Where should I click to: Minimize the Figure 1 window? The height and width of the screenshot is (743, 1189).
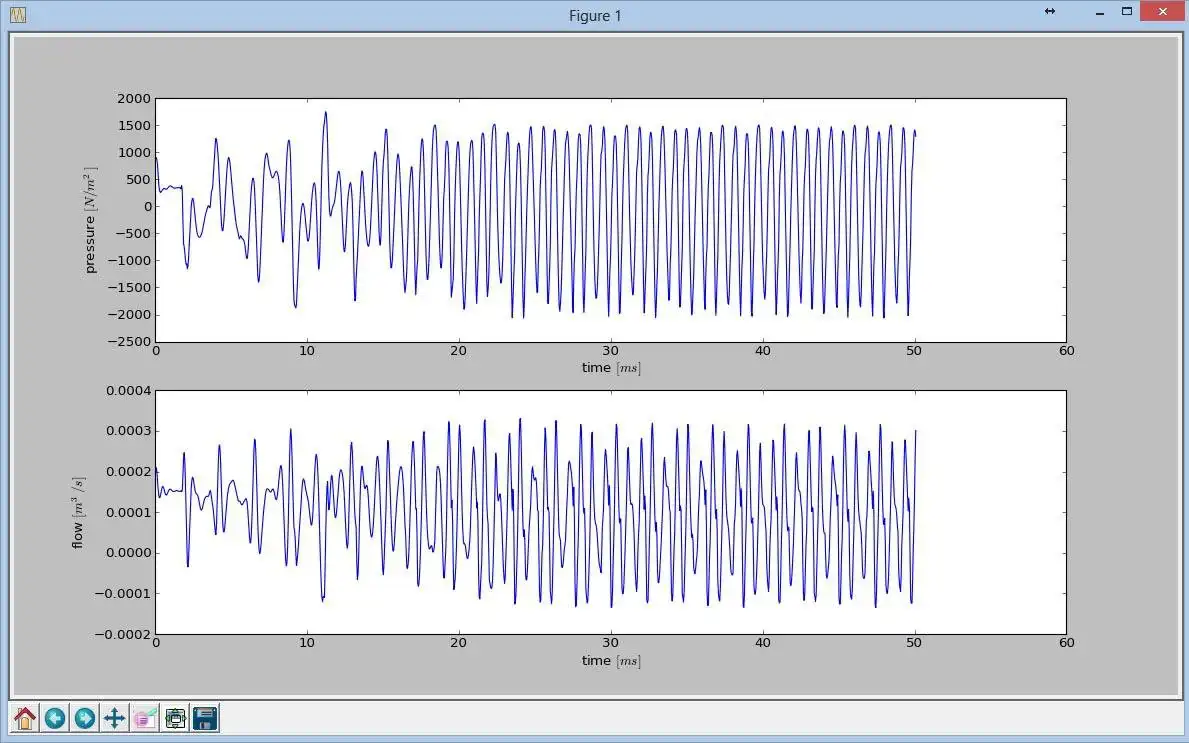tap(1100, 13)
